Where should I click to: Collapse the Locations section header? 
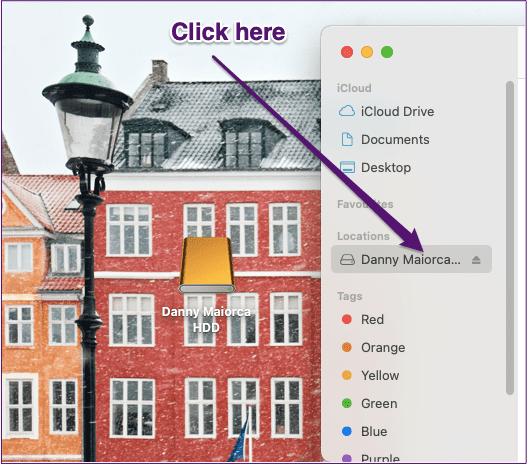(x=363, y=236)
